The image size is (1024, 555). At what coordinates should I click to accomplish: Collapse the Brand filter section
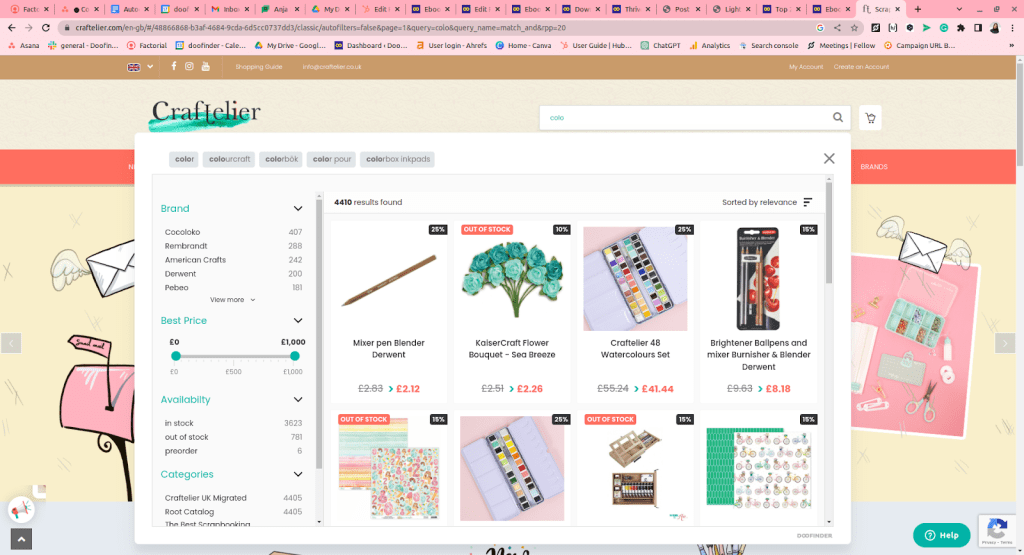[x=298, y=208]
